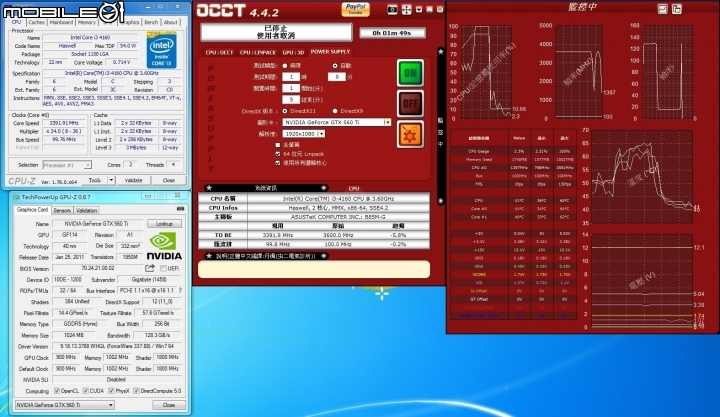The width and height of the screenshot is (720, 417).
Task: Click the round button at monitoring strip bottom
Action: [441, 201]
